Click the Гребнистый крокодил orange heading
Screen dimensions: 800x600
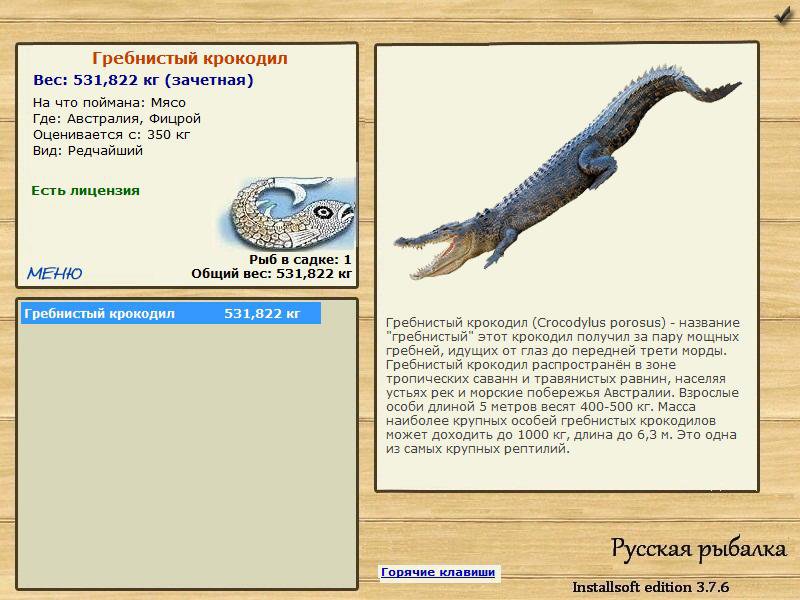point(190,58)
